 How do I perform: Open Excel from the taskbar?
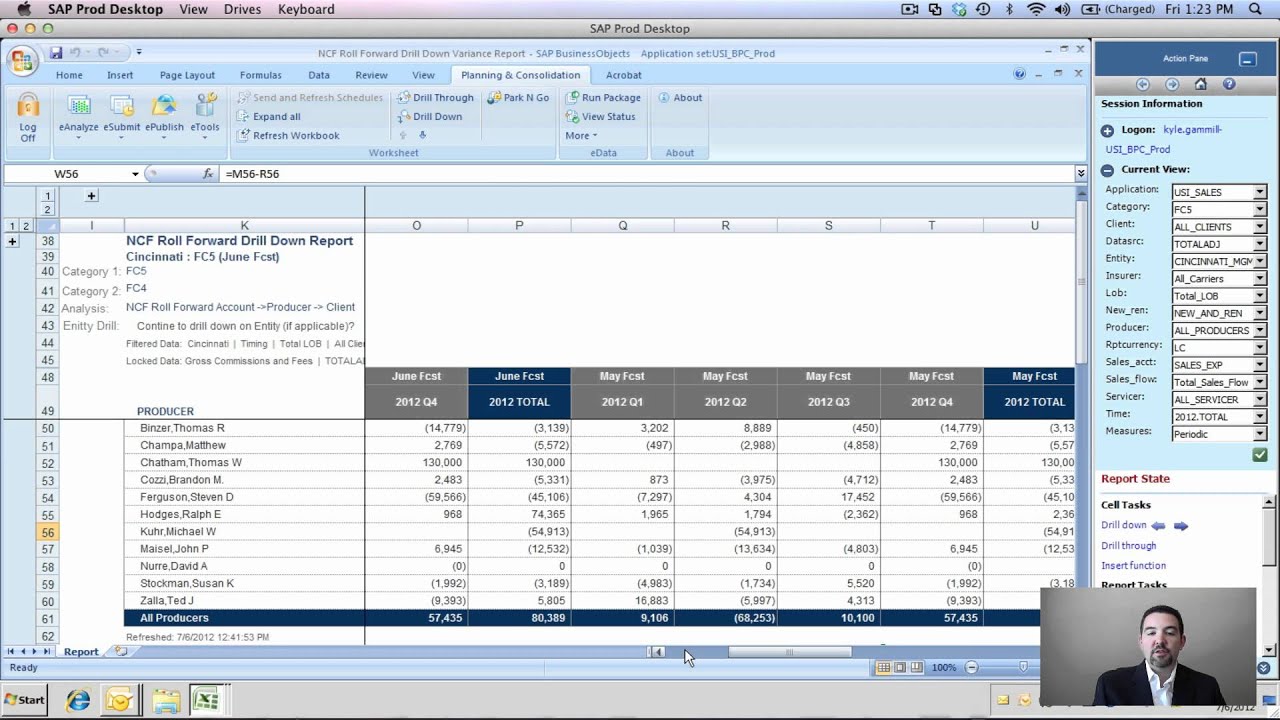click(x=205, y=700)
